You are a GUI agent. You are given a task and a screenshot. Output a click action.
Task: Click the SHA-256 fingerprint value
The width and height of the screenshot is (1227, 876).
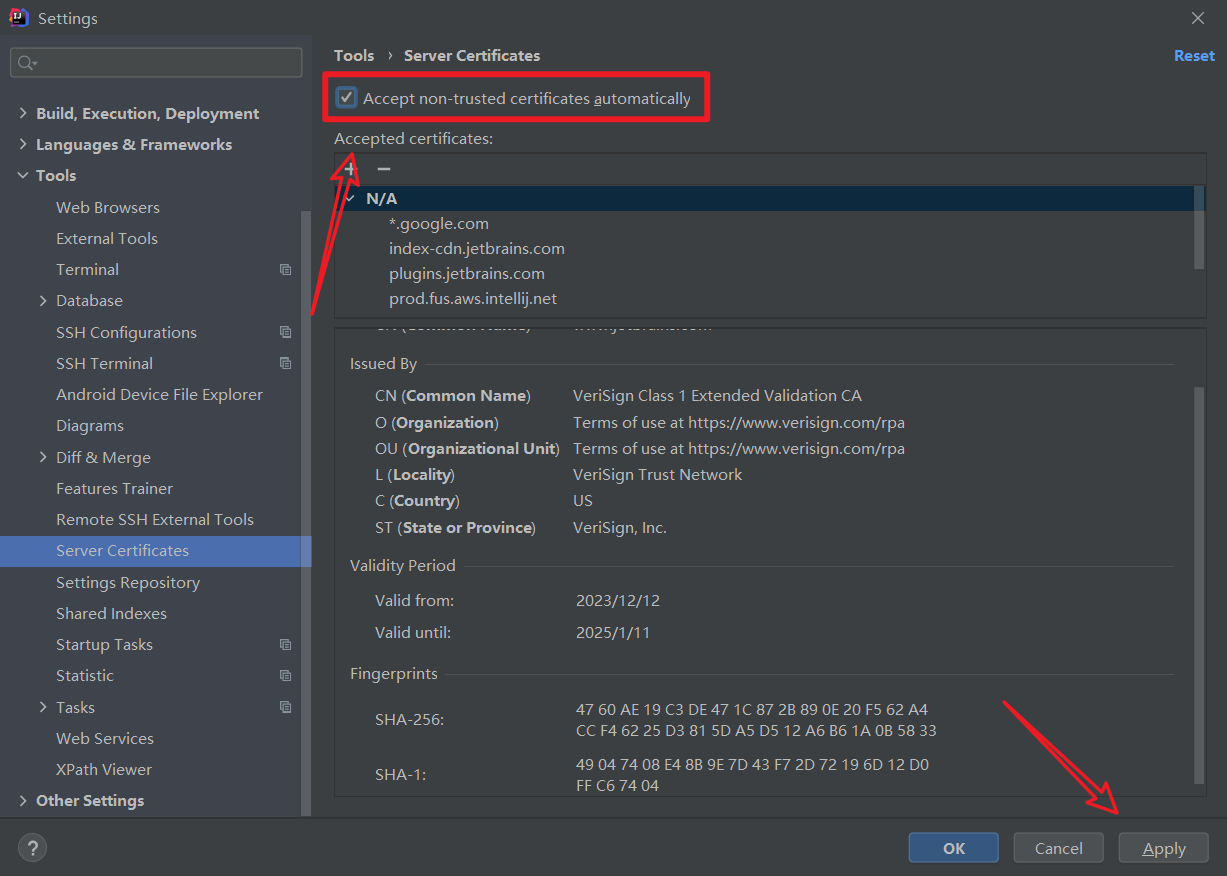point(756,720)
